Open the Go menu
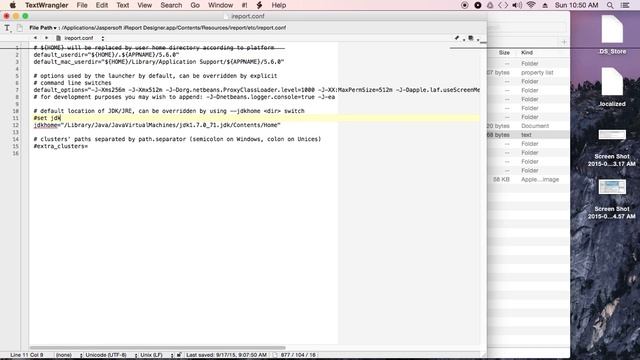640x360 pixels. click(195, 5)
